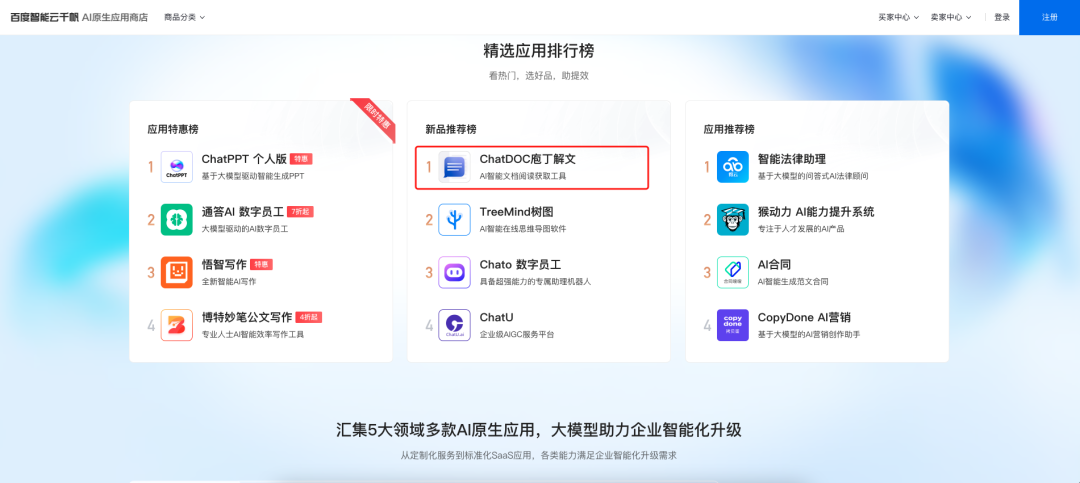Screen dimensions: 1080x483
Task: Click the 特惠 tag beside ChatPPT
Action: point(301,159)
